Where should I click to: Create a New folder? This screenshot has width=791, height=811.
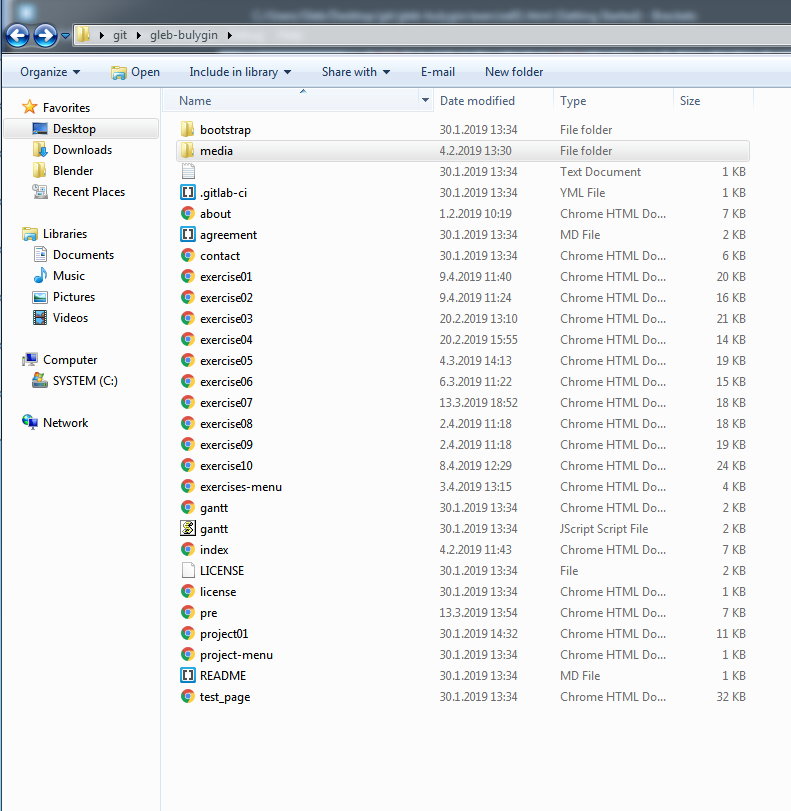(x=514, y=72)
